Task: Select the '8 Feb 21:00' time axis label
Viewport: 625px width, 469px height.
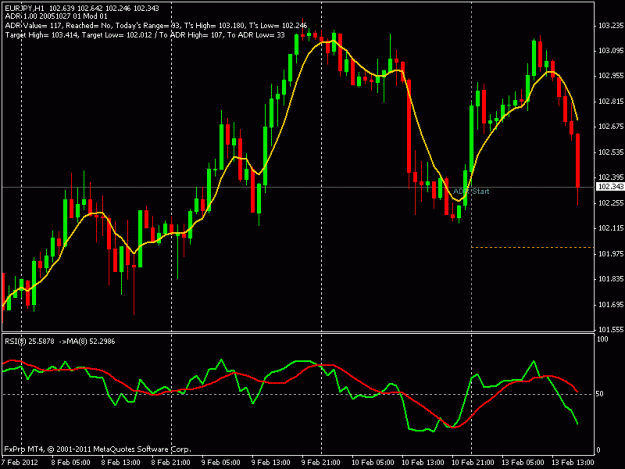Action: pyautogui.click(x=171, y=463)
